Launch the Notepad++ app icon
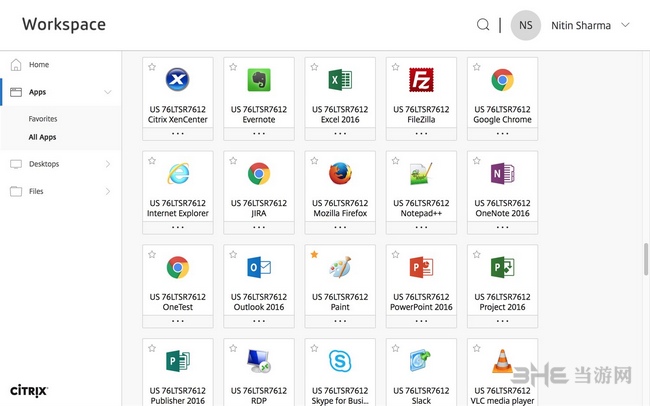Image resolution: width=650 pixels, height=406 pixels. pos(421,173)
